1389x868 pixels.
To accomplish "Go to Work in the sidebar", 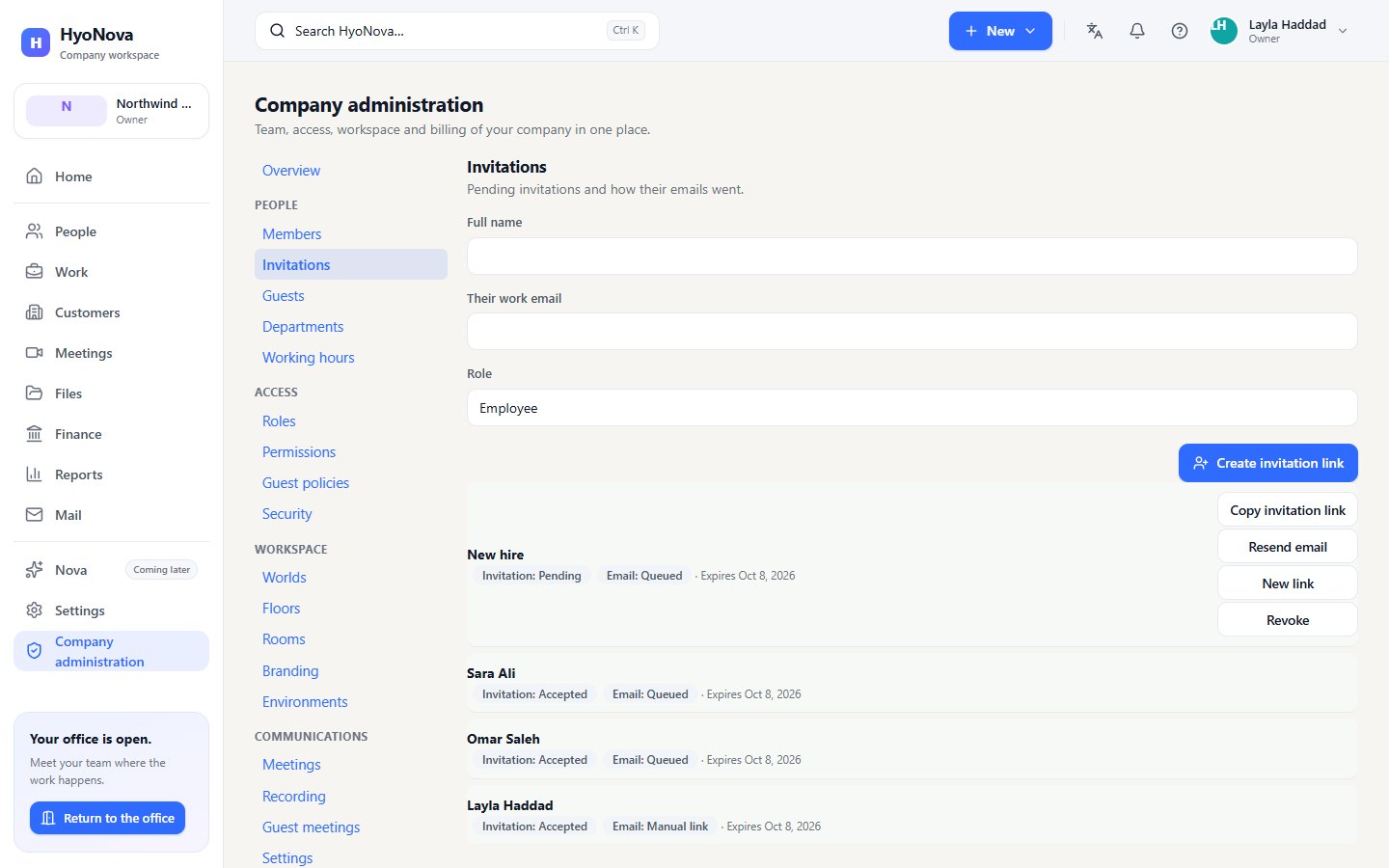I will (x=111, y=272).
